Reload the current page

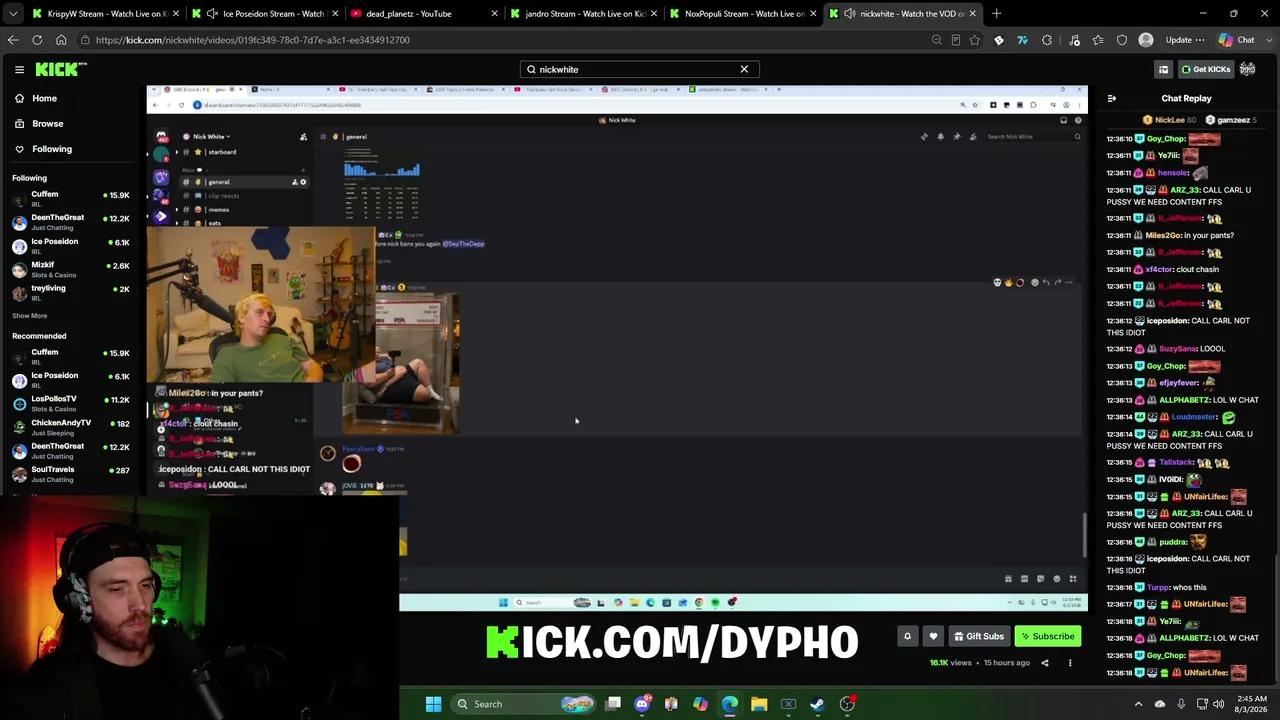[37, 40]
